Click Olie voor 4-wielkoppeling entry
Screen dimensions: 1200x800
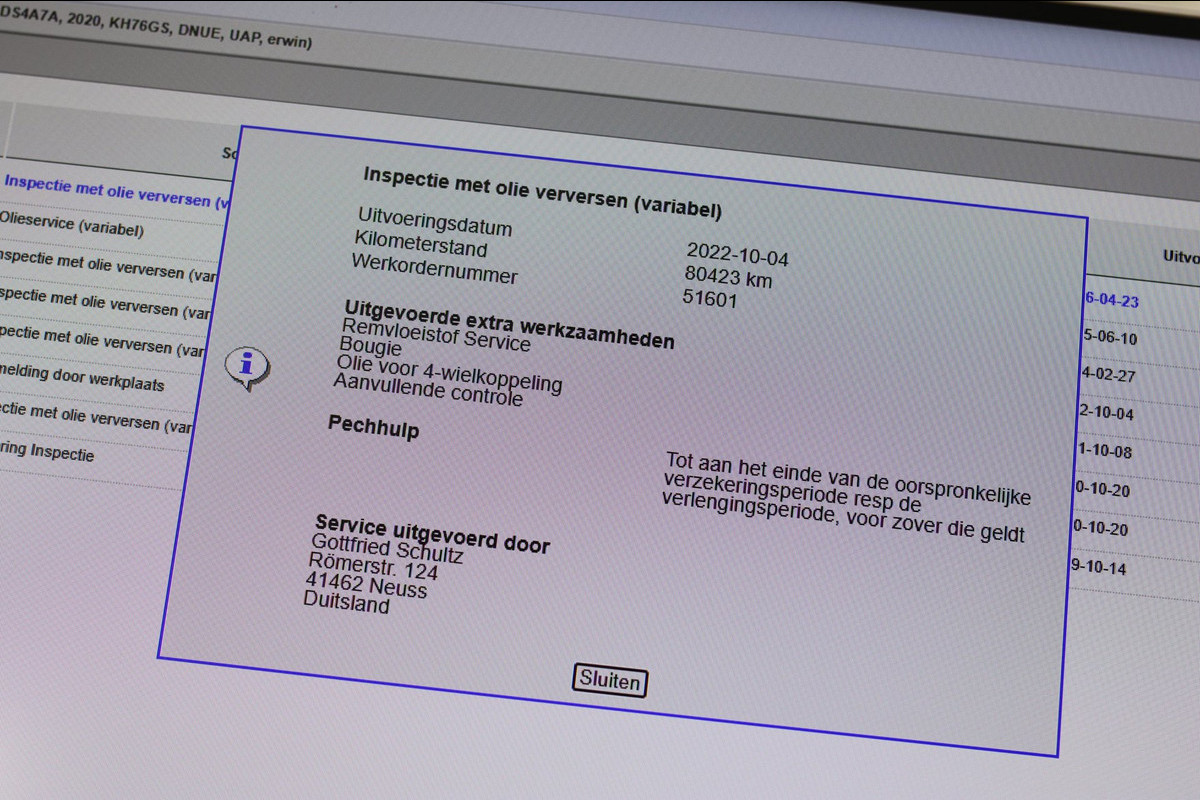click(x=449, y=374)
